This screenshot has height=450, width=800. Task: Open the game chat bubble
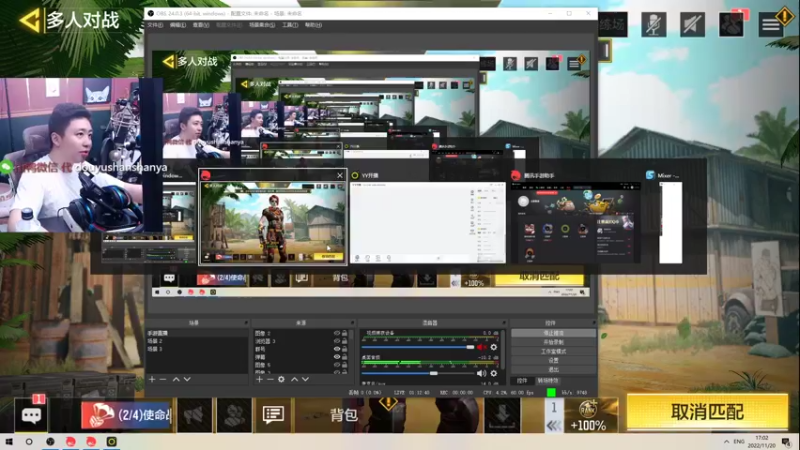(x=31, y=415)
